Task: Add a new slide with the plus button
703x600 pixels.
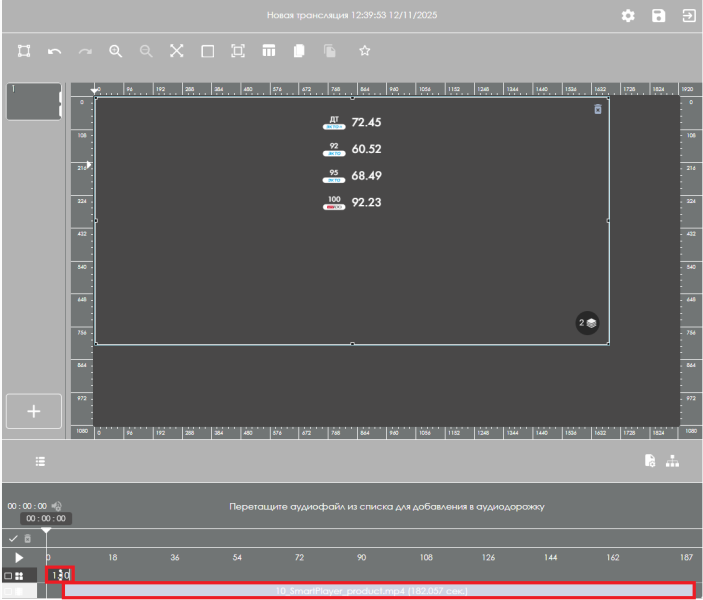Action: pyautogui.click(x=33, y=411)
